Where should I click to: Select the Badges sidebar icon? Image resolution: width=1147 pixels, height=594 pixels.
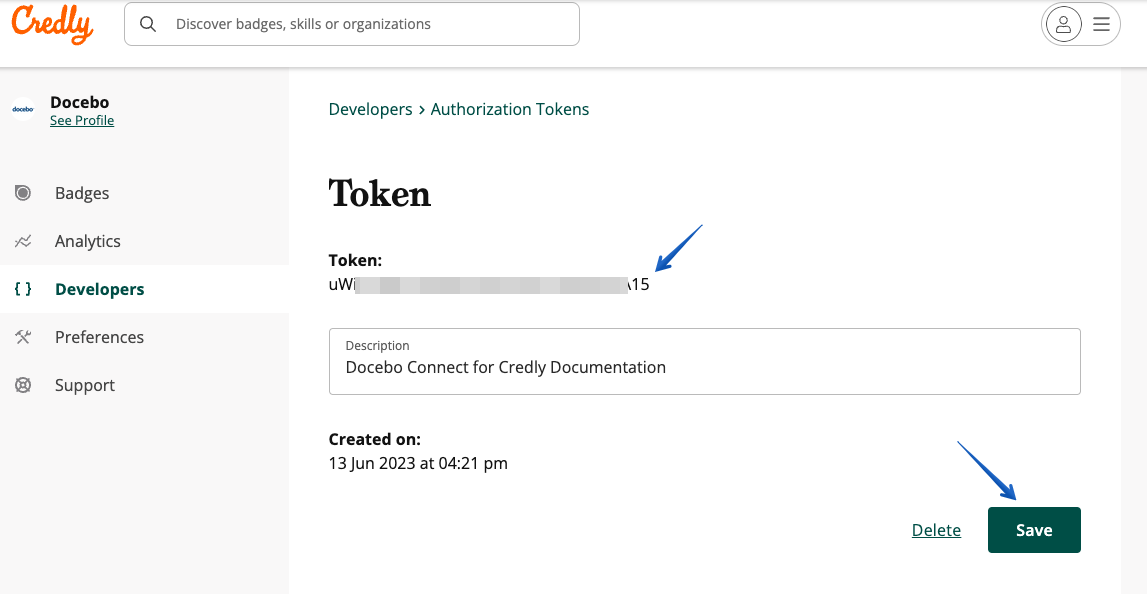[x=24, y=193]
